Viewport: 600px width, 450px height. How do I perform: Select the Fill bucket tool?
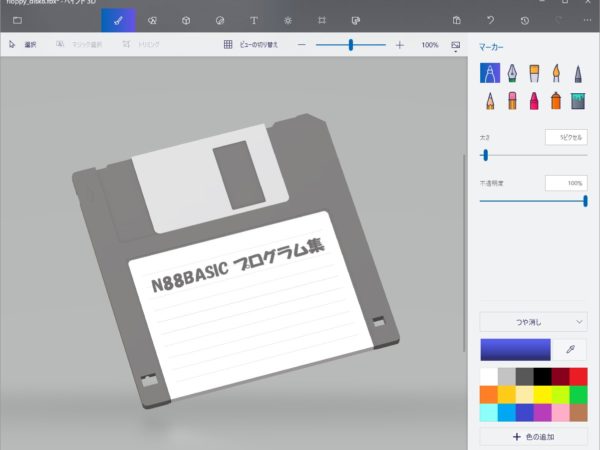[x=578, y=101]
